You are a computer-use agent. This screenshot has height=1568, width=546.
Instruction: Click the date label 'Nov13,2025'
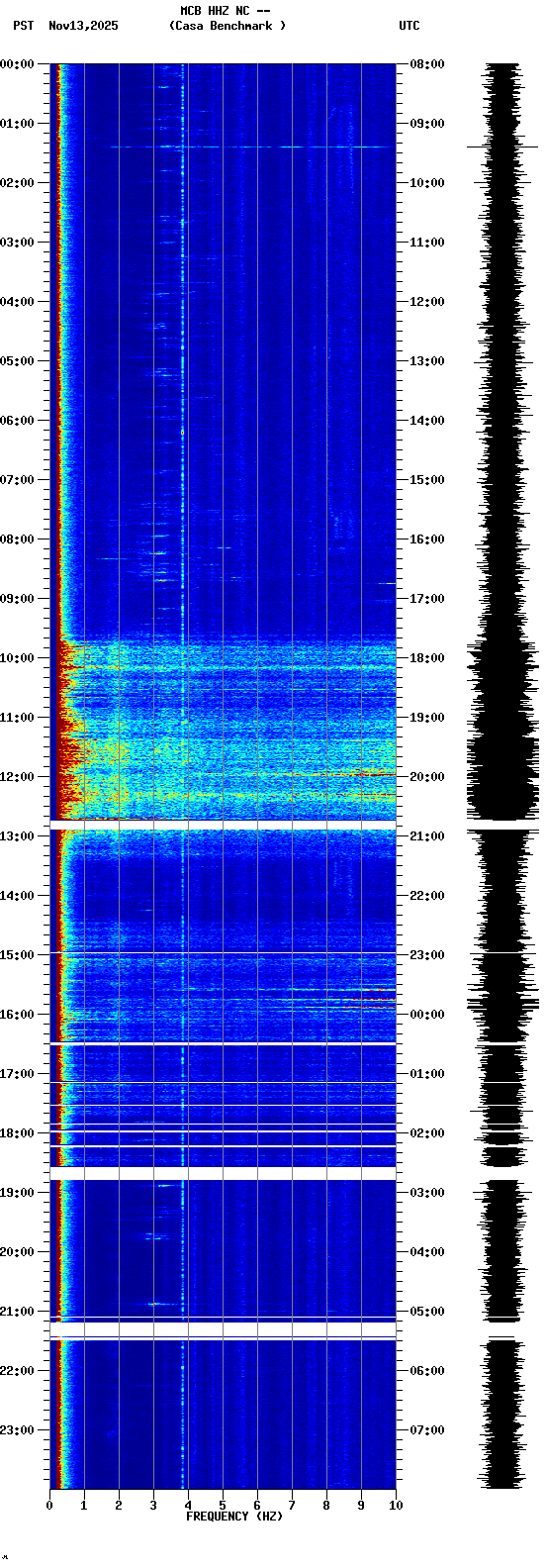click(x=83, y=26)
